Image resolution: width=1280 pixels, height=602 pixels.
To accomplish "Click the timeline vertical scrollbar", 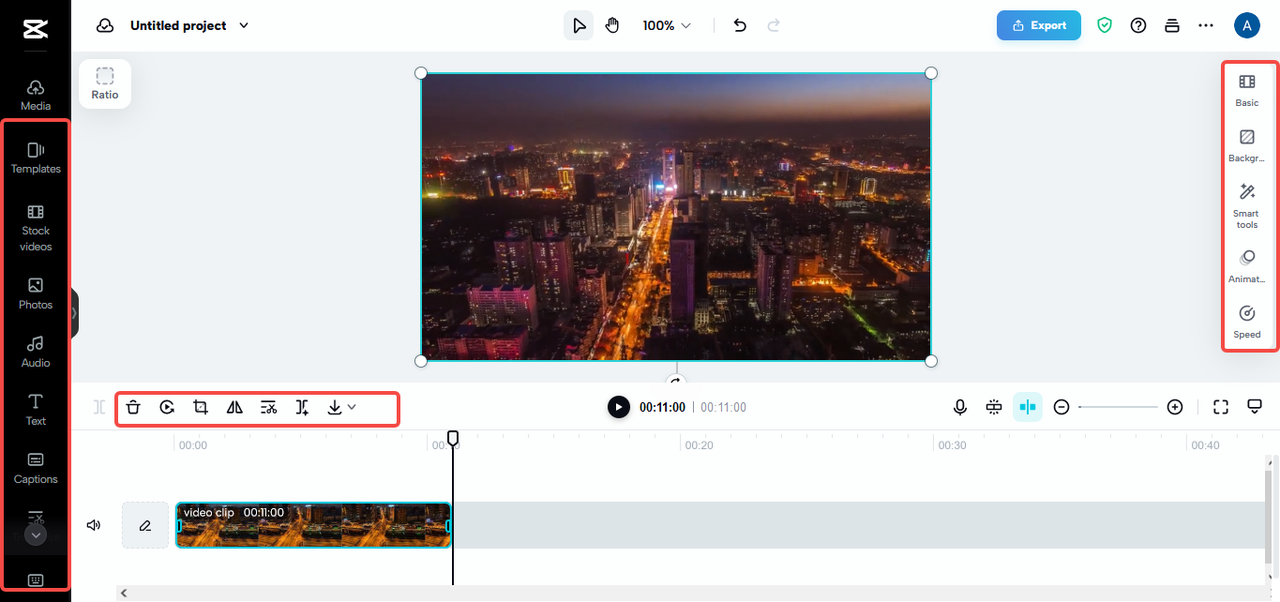I will pos(1270,518).
